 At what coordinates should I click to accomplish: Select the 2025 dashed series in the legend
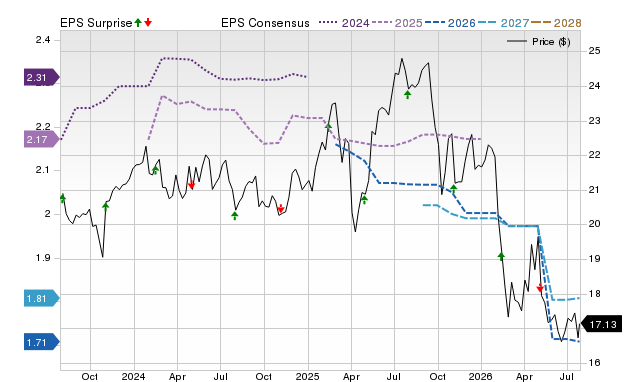coord(397,23)
